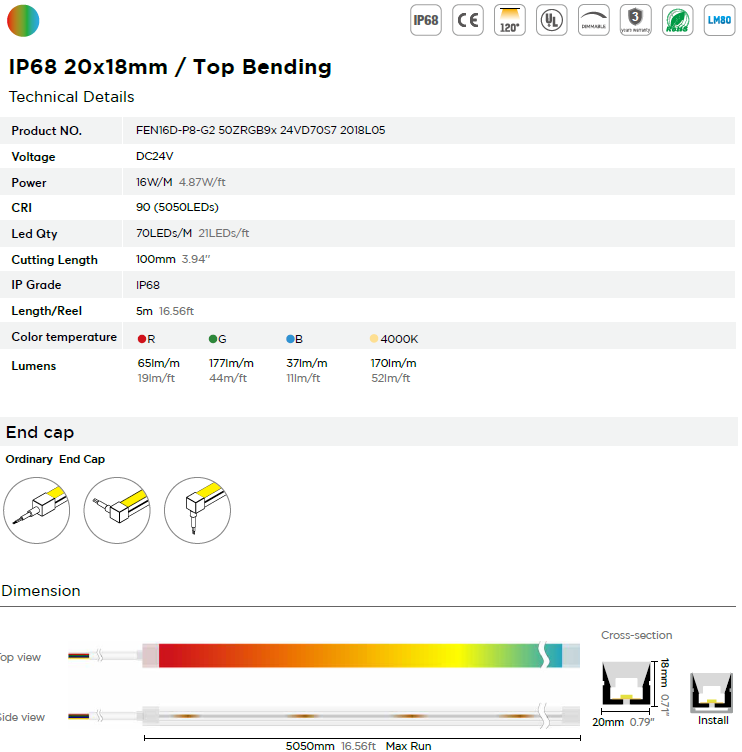Click the RGB gradient circle logo
The width and height of the screenshot is (742, 752).
pyautogui.click(x=23, y=21)
